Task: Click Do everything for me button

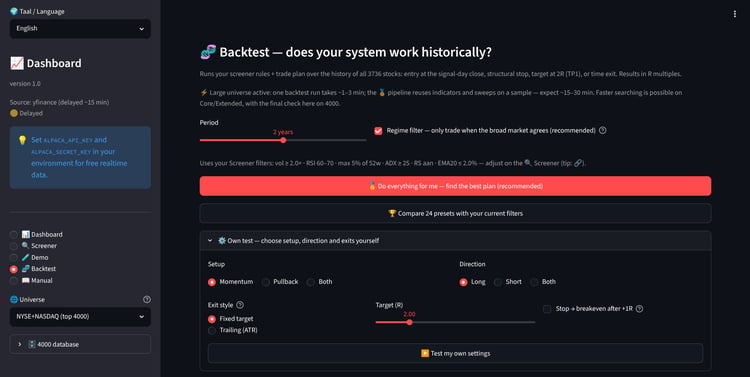Action: point(455,186)
